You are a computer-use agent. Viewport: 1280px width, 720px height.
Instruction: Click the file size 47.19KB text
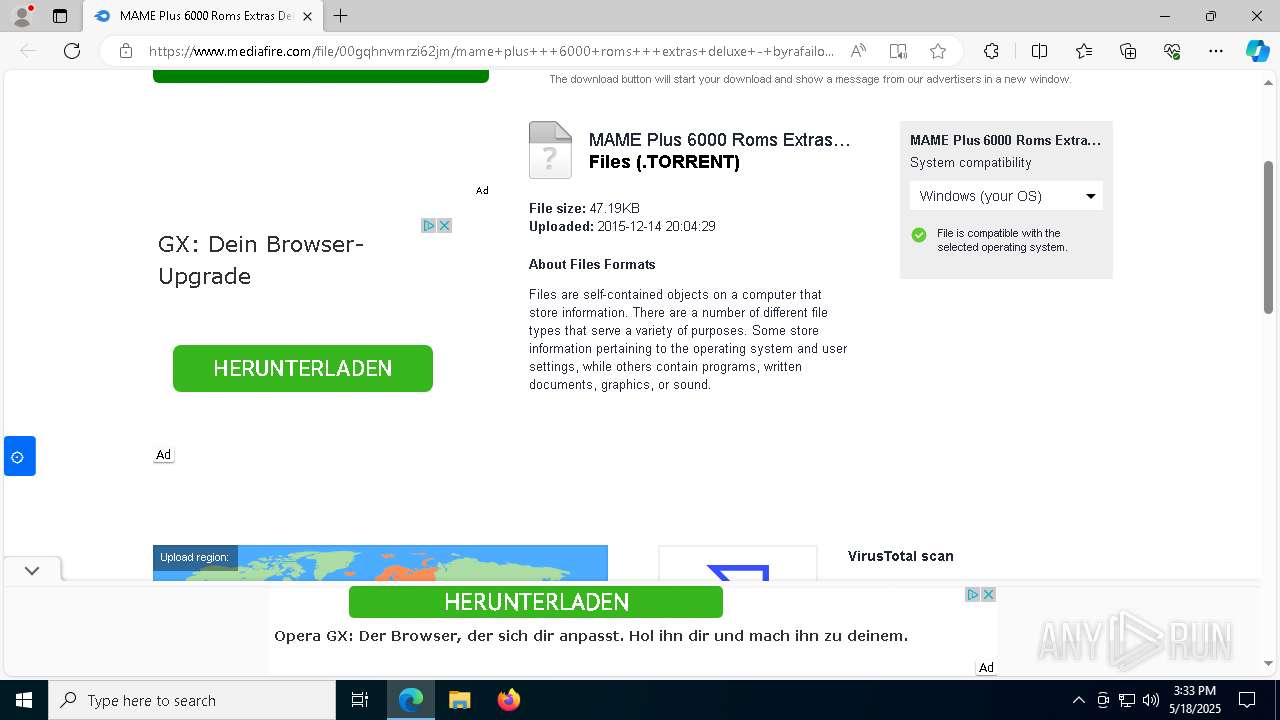coord(614,208)
